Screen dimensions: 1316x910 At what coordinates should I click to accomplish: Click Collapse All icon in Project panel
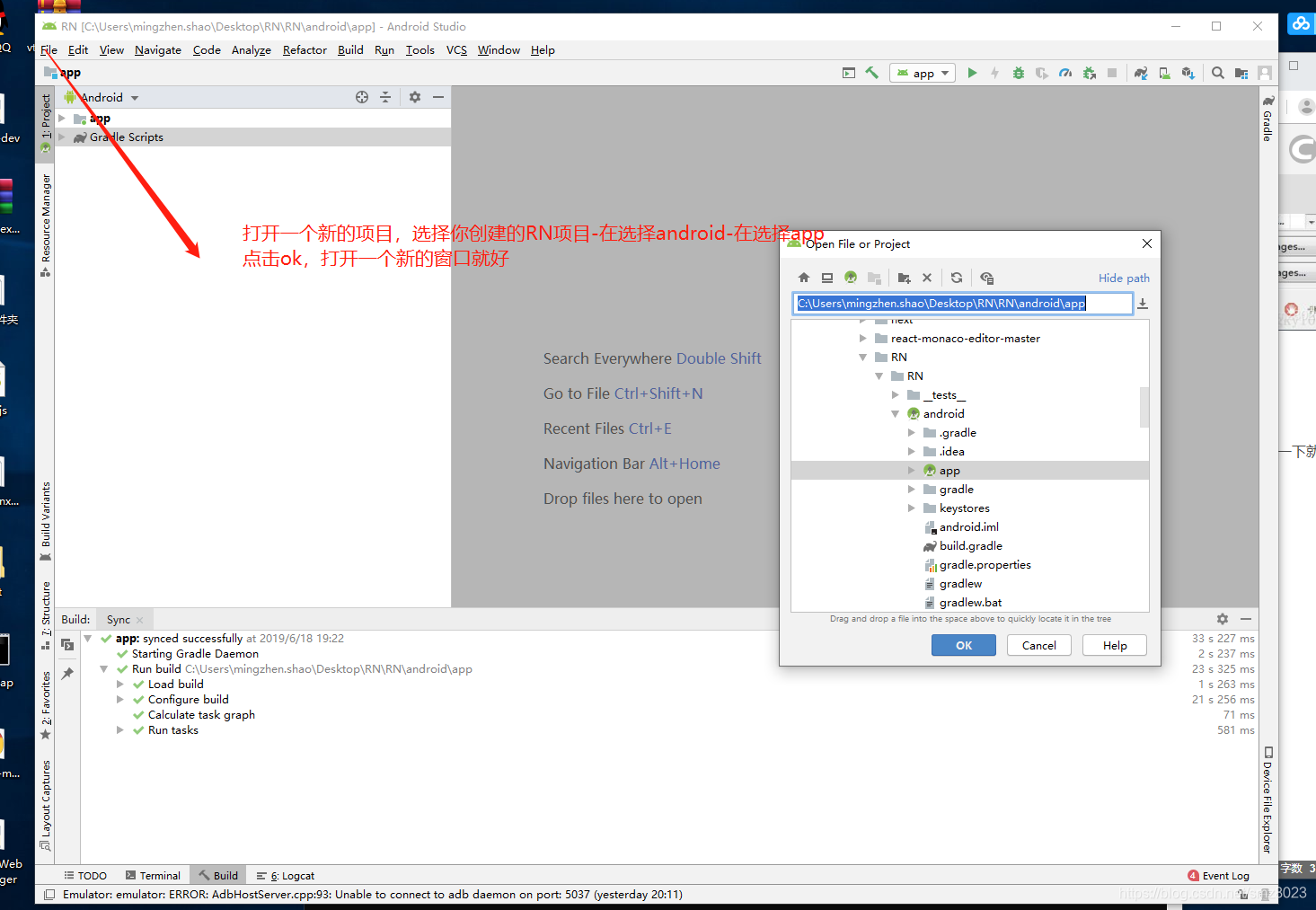pos(385,97)
